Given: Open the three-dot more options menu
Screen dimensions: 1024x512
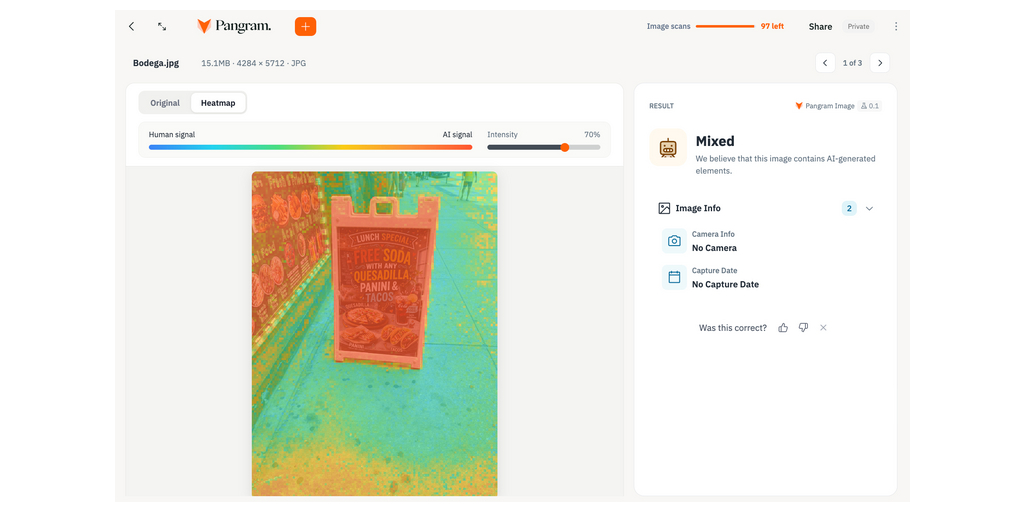Looking at the screenshot, I should pyautogui.click(x=896, y=26).
